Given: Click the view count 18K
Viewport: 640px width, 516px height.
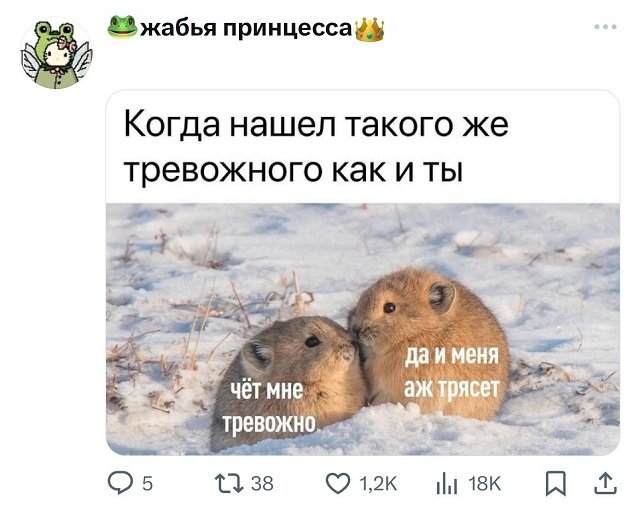Looking at the screenshot, I should 484,484.
